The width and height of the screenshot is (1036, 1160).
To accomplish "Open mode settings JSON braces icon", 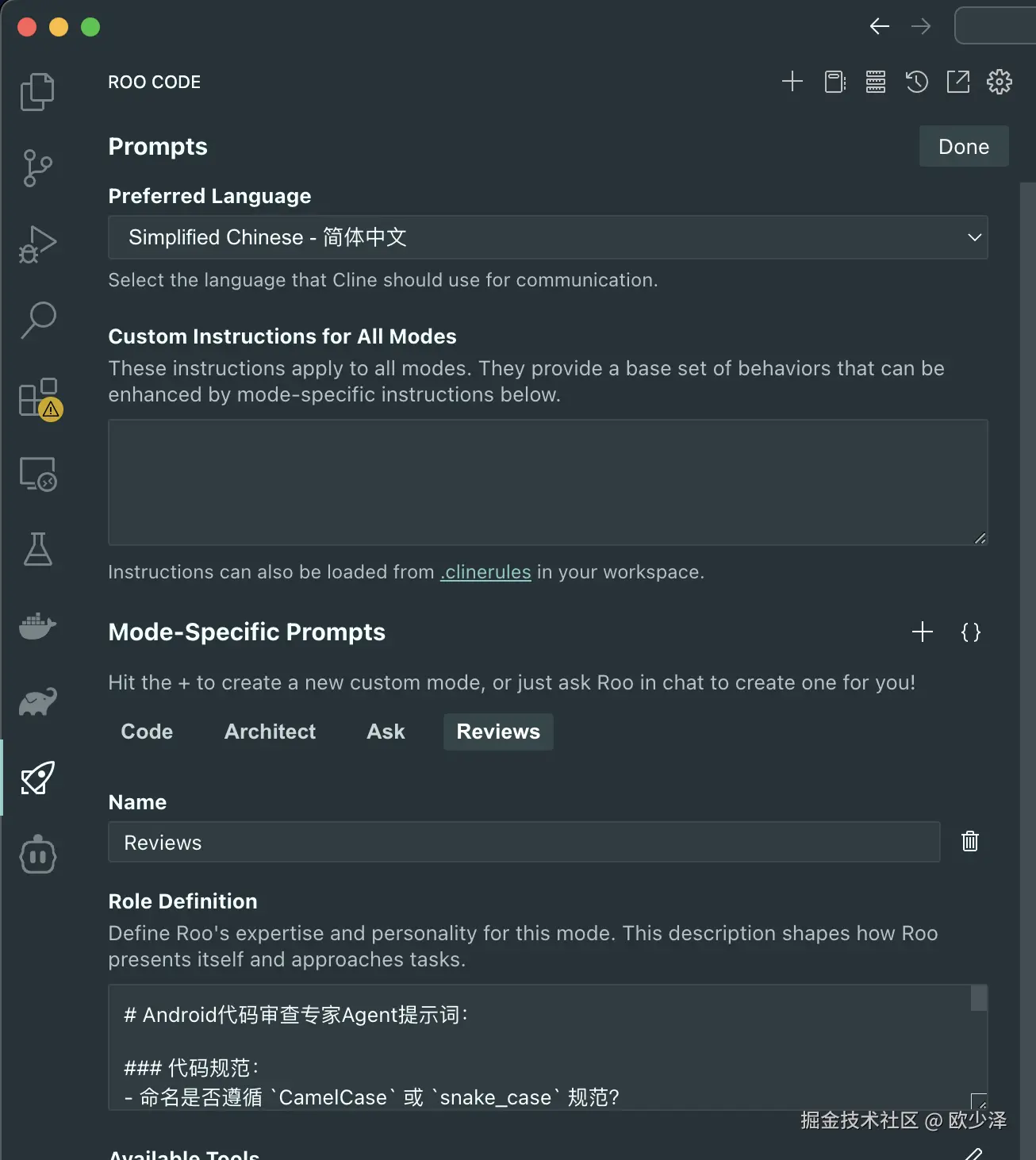I will pyautogui.click(x=970, y=632).
